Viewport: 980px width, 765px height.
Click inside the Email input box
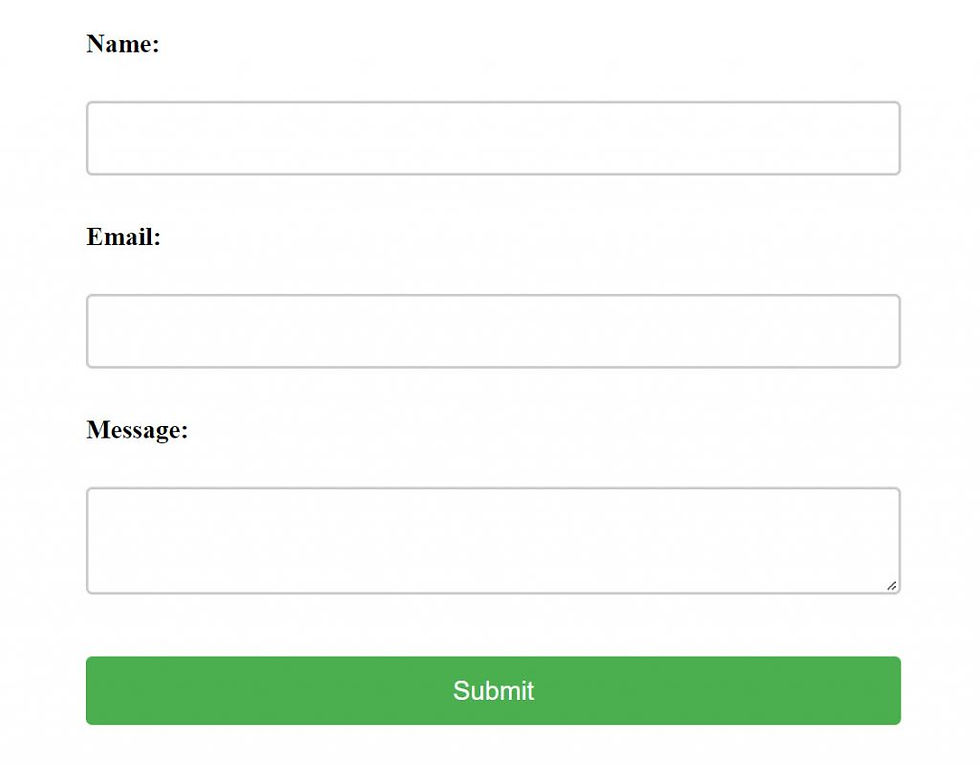pyautogui.click(x=493, y=331)
